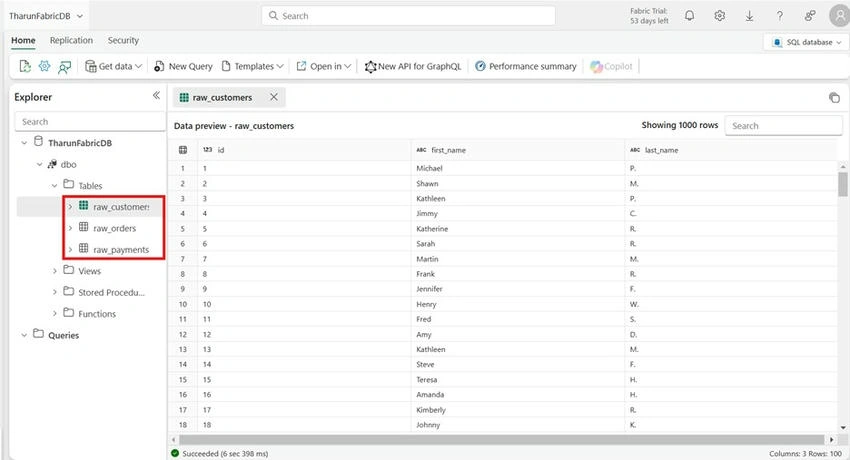Click the Queries folder icon
The width and height of the screenshot is (850, 460).
[38, 333]
